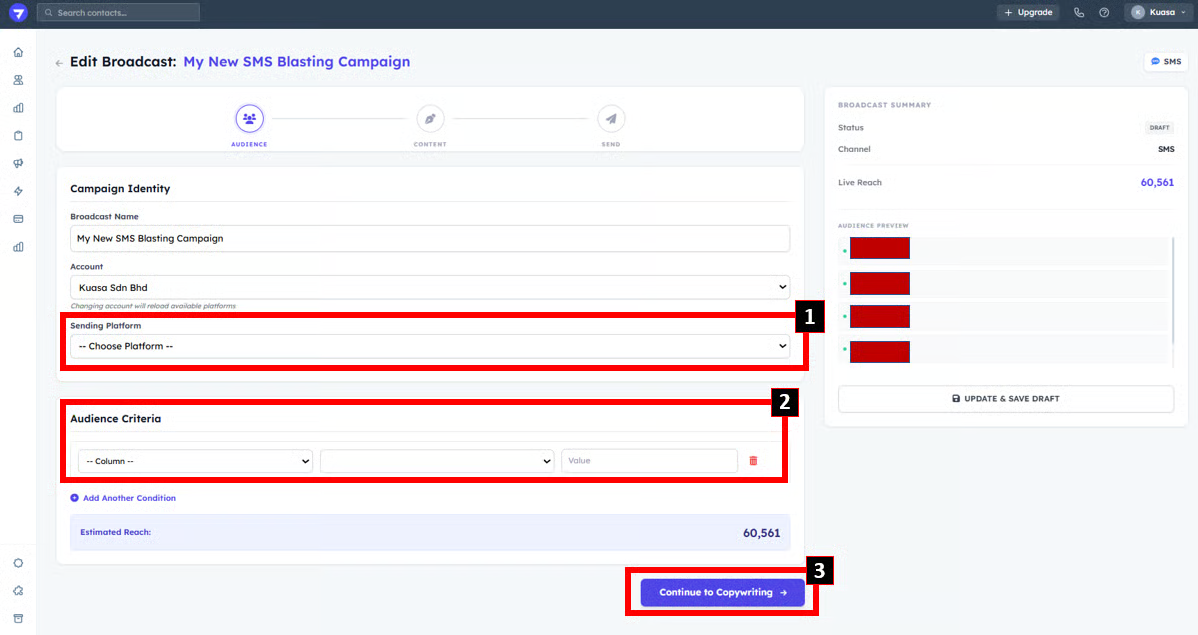Click the Add Another Condition link

(123, 498)
